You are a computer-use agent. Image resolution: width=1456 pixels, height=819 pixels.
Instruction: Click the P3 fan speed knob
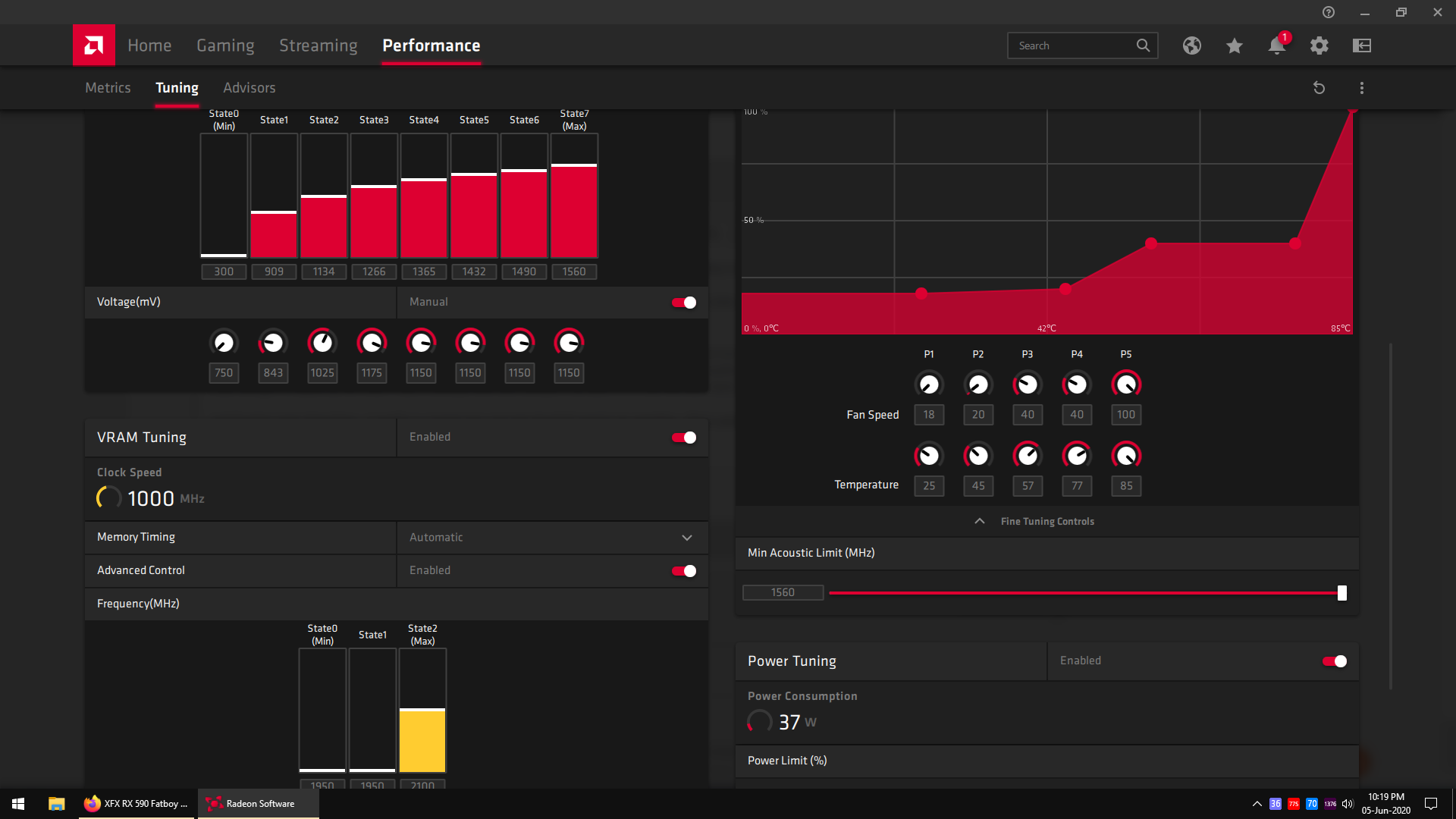click(1027, 384)
